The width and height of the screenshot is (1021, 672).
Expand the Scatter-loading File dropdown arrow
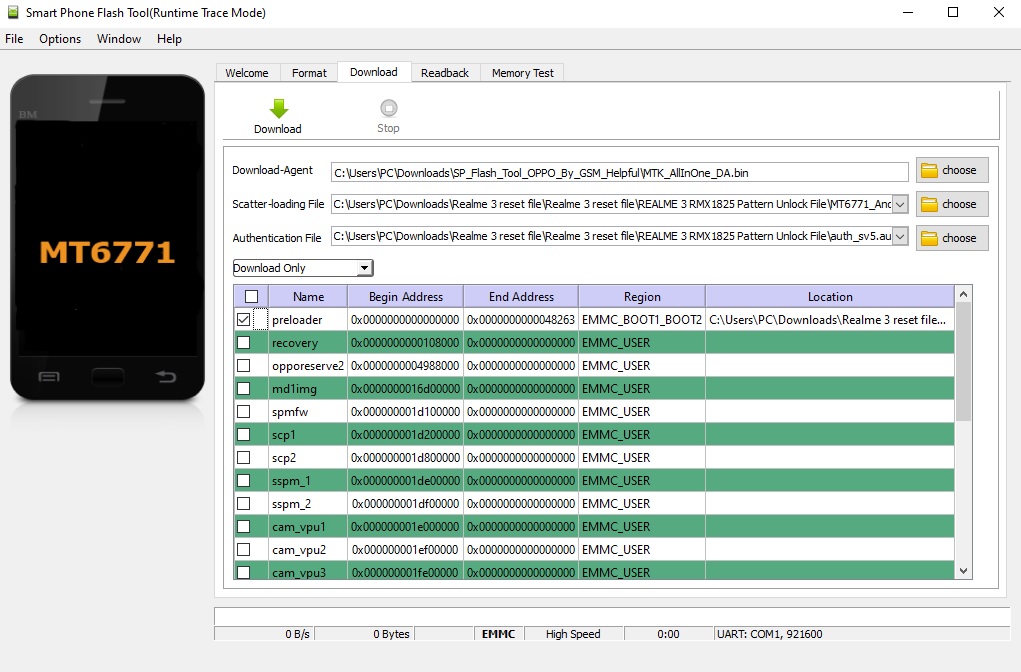pyautogui.click(x=900, y=204)
